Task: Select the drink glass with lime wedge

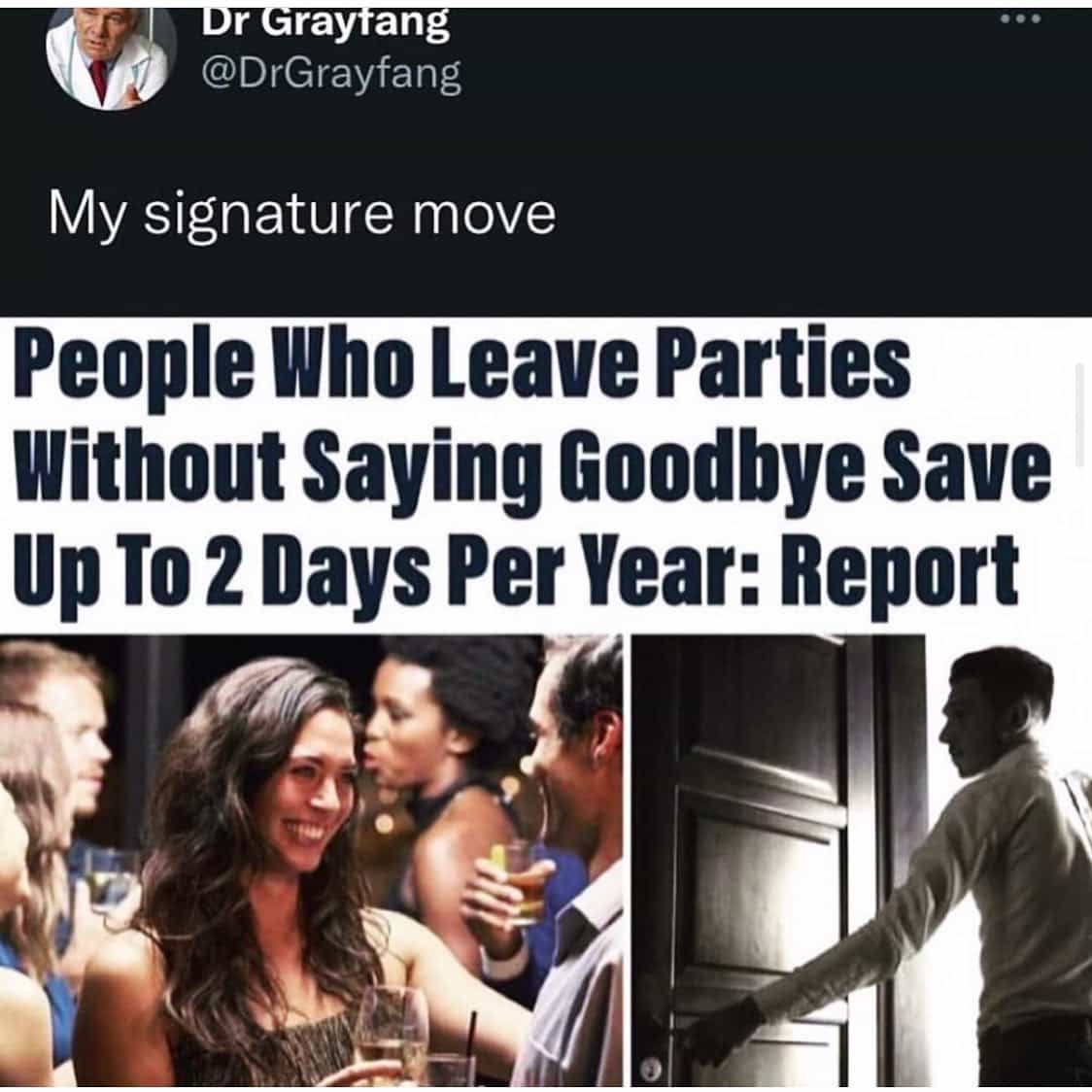Action: [x=521, y=881]
